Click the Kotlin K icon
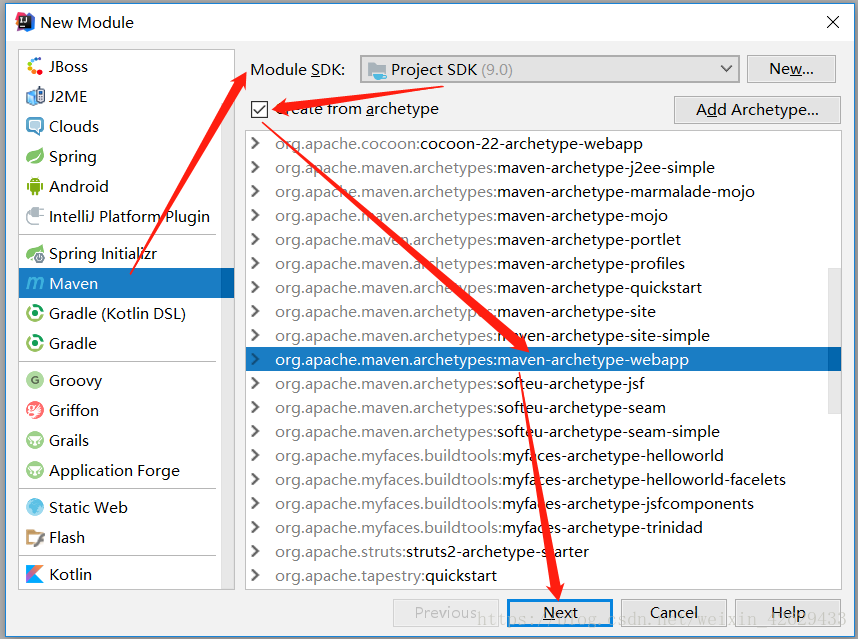 [35, 574]
